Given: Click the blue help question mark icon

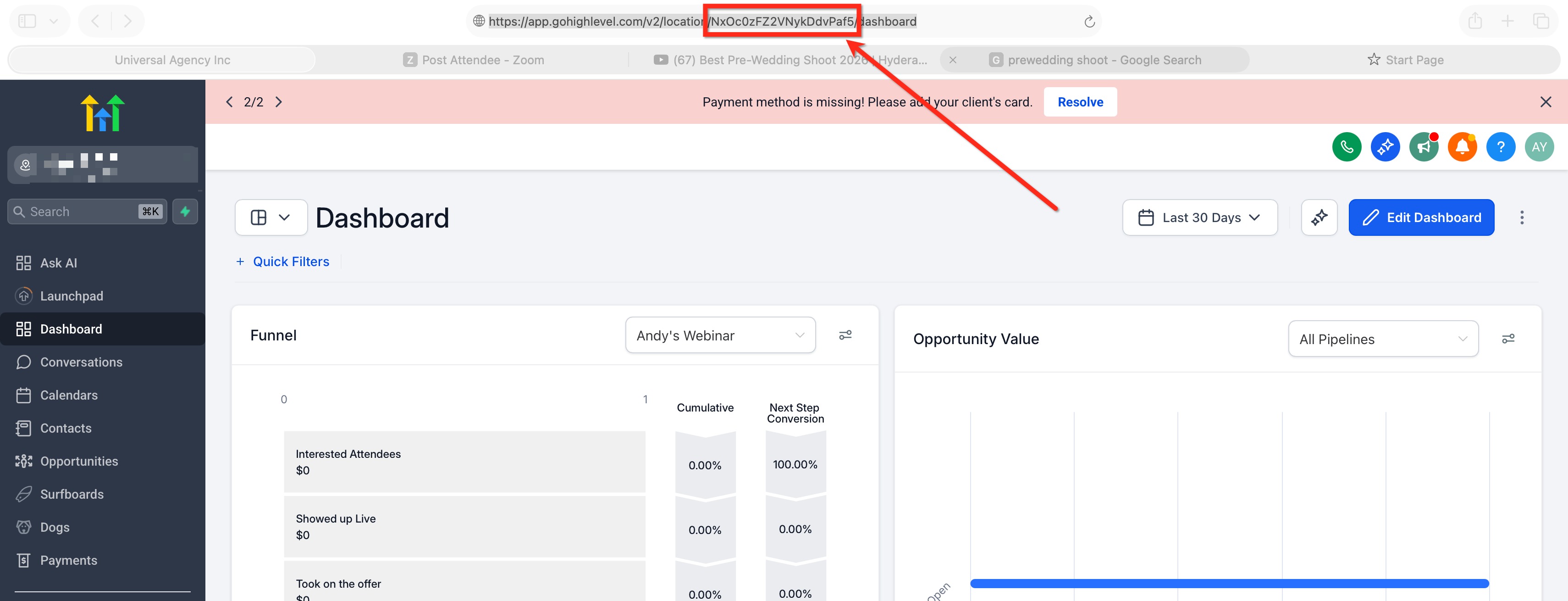Looking at the screenshot, I should (x=1501, y=147).
